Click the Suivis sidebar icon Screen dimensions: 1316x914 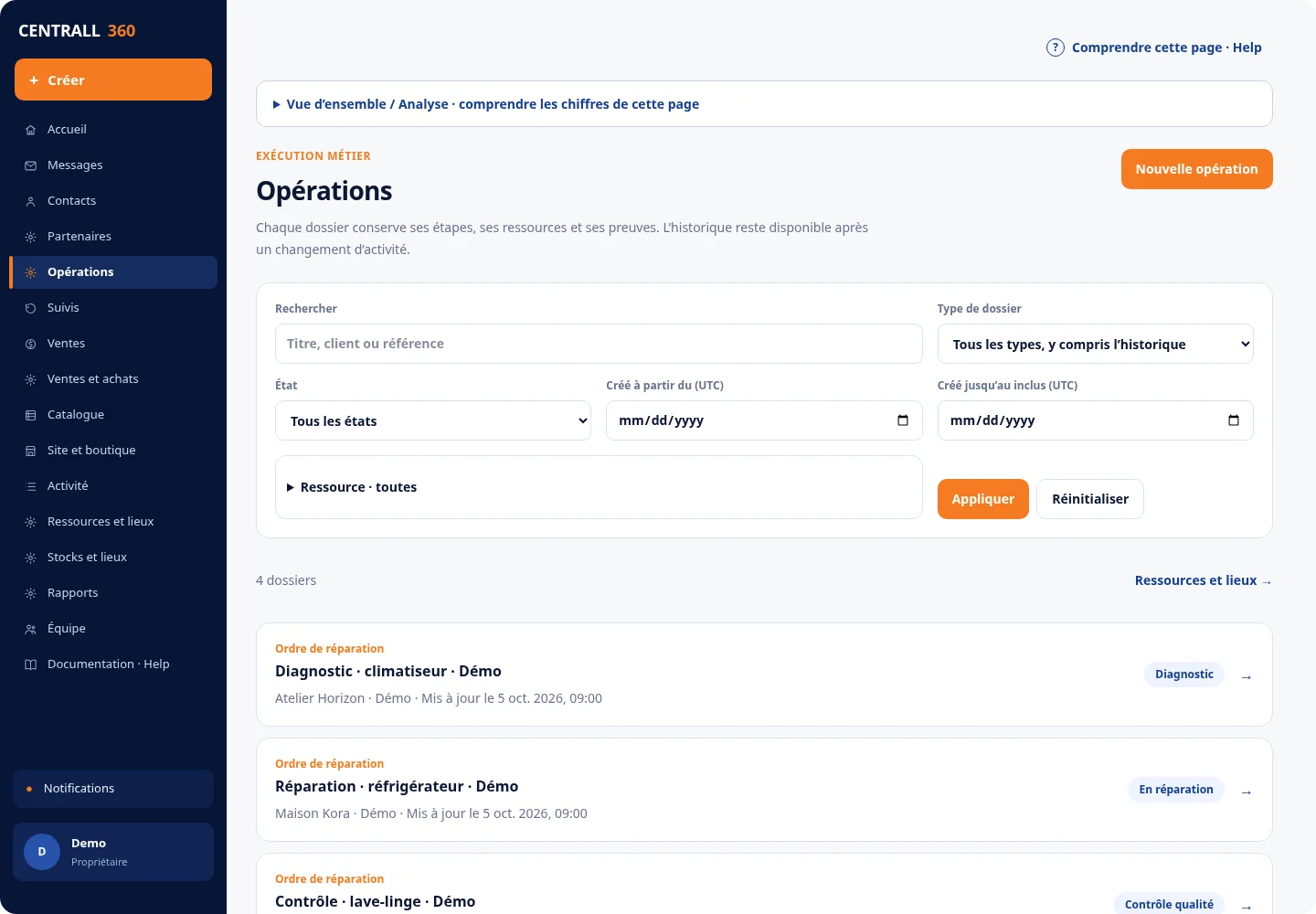pos(30,308)
